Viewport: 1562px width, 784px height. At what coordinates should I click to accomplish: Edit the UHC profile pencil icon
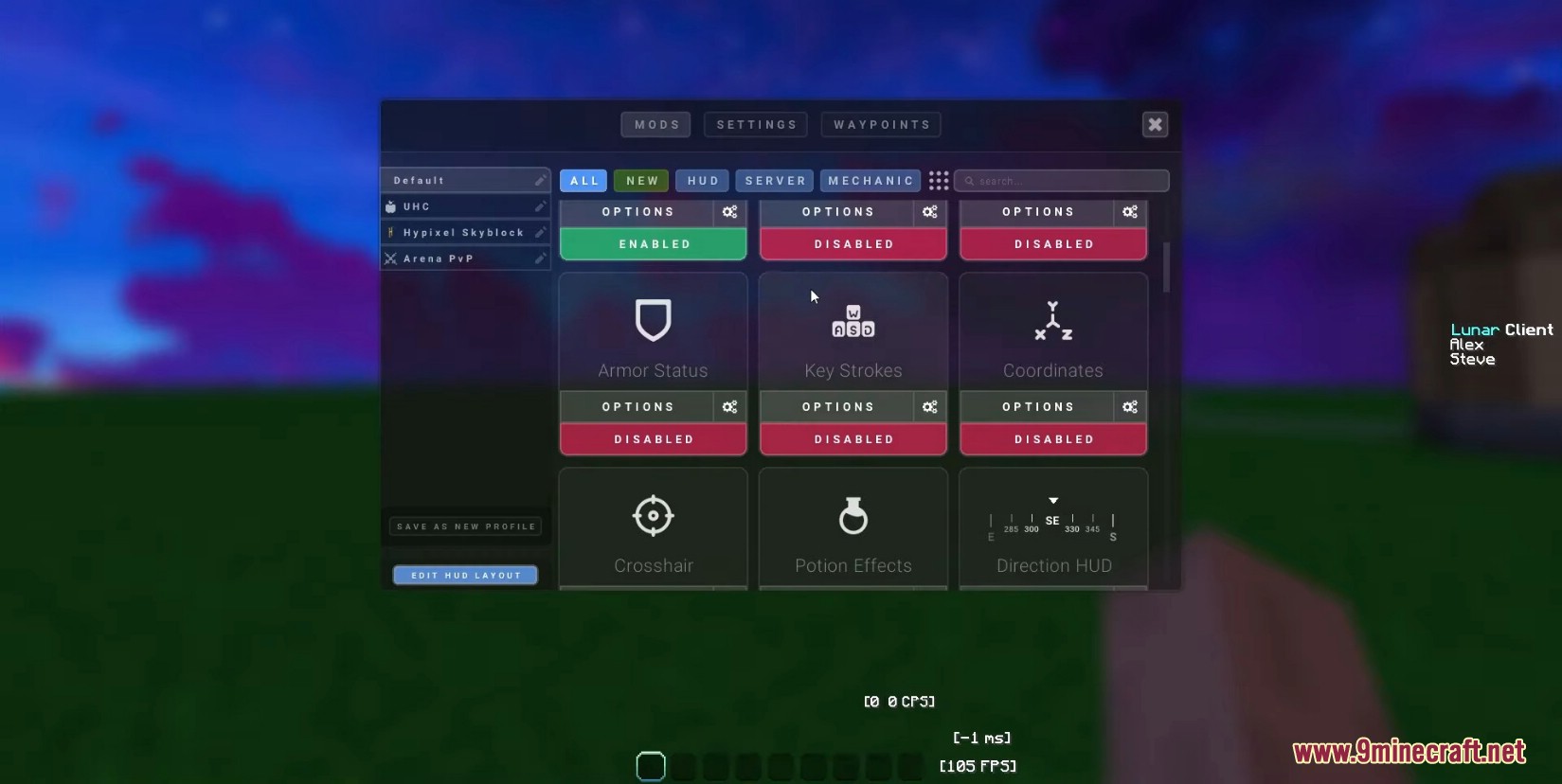click(x=539, y=206)
